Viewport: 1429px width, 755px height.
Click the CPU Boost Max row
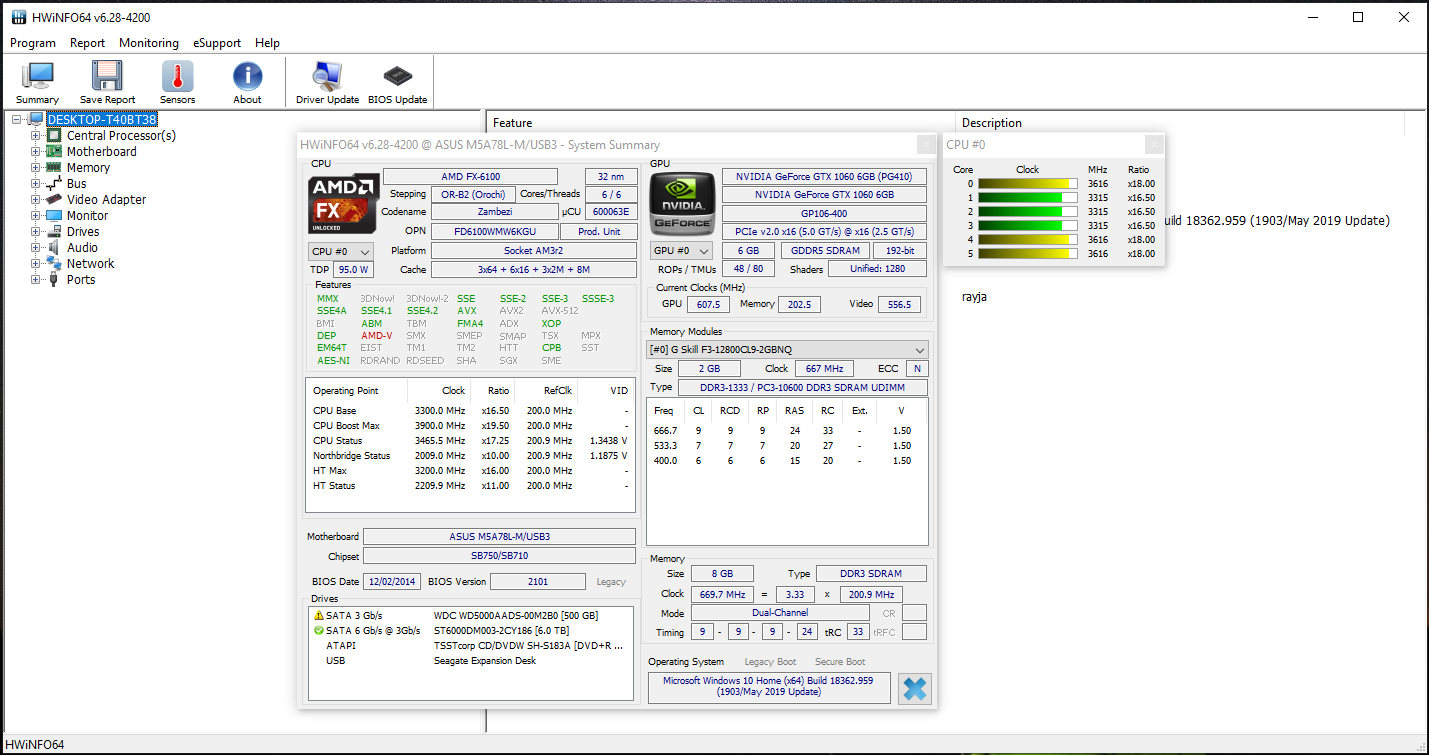coord(470,426)
